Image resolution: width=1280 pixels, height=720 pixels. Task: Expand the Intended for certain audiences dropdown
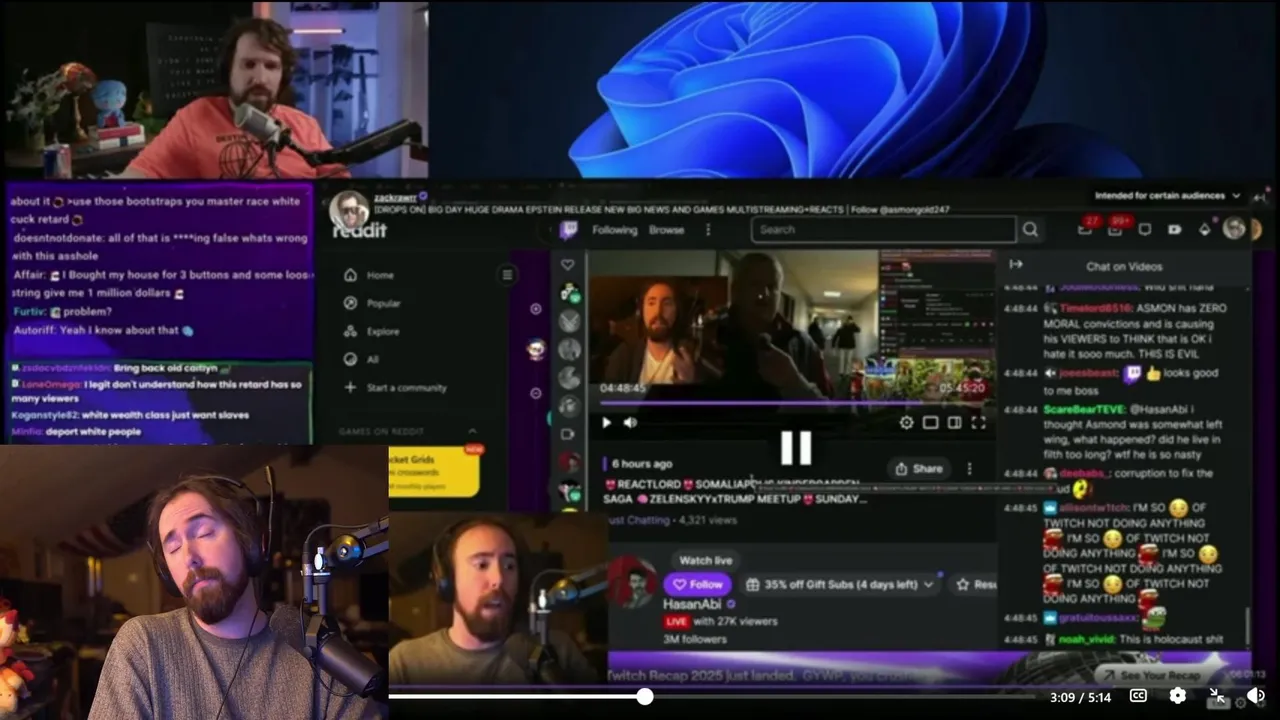[1167, 196]
